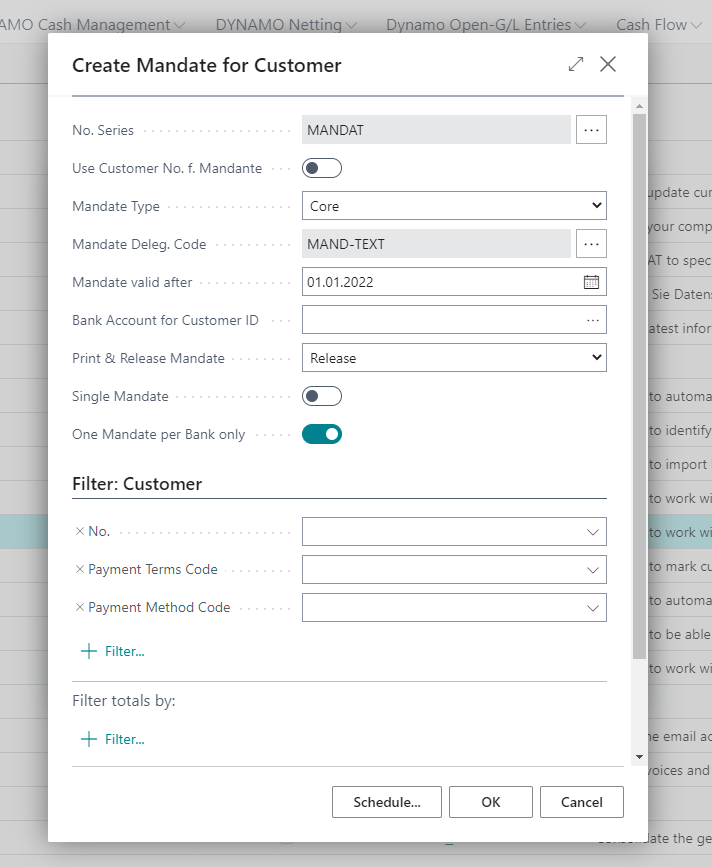
Task: Add a Customer filter via plus icon
Action: tap(88, 651)
